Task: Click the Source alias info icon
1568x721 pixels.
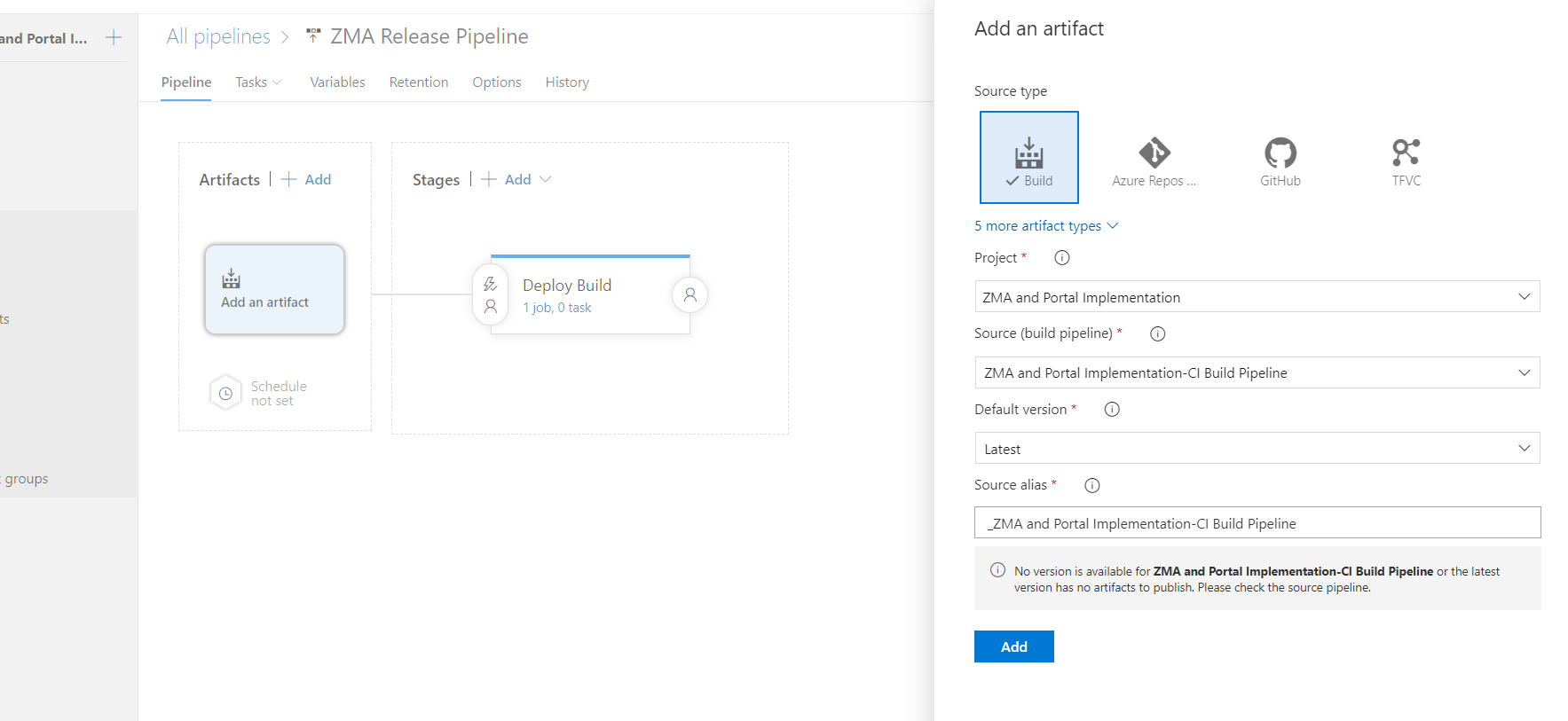Action: (1091, 485)
